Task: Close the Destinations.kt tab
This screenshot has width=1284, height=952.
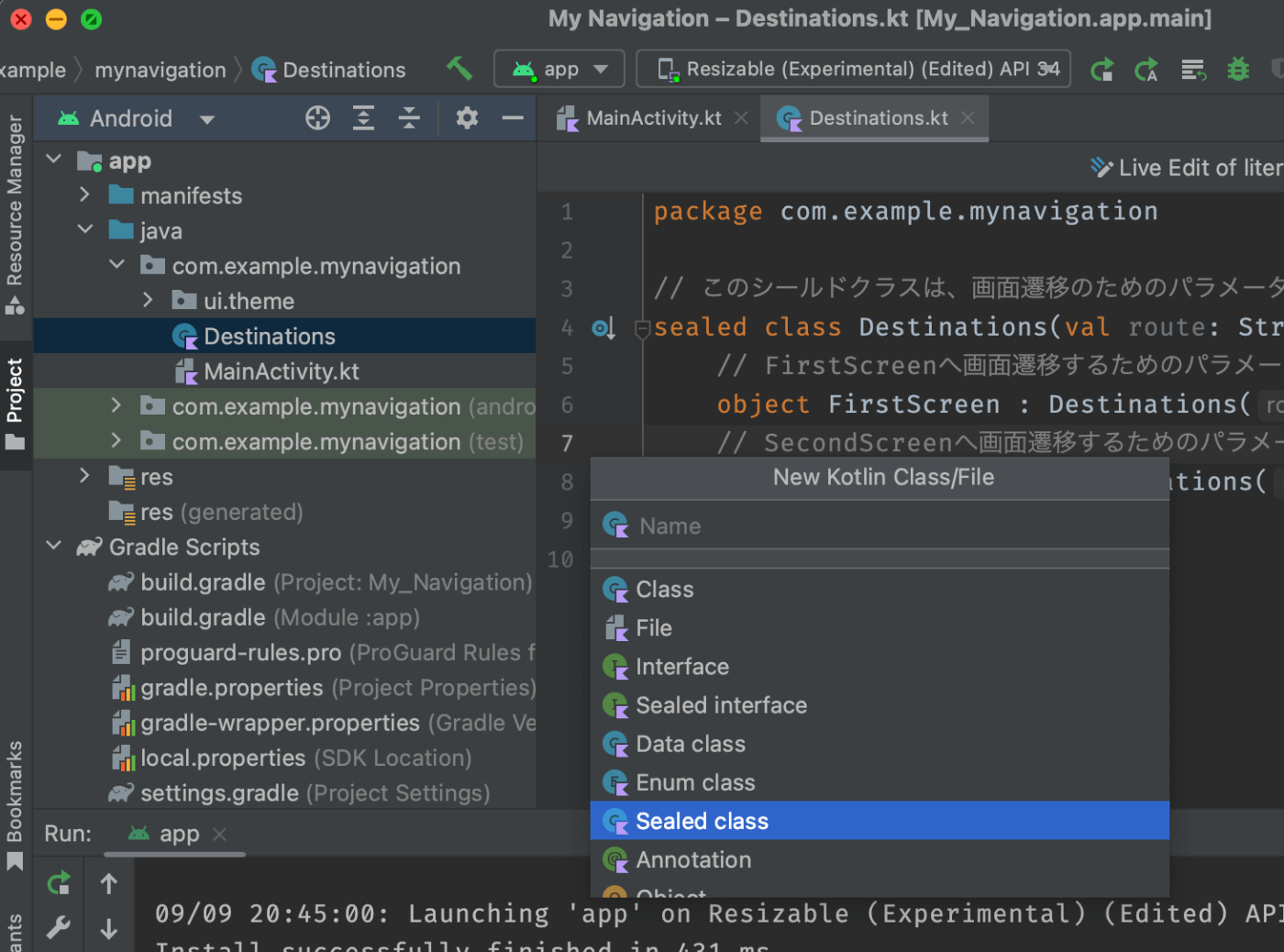Action: click(x=968, y=118)
